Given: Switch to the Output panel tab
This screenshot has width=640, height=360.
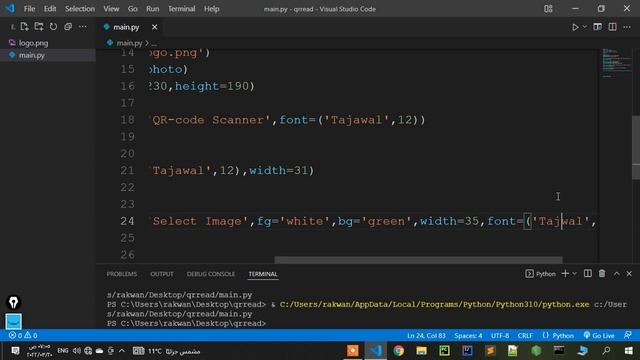Looking at the screenshot, I should pyautogui.click(x=162, y=274).
